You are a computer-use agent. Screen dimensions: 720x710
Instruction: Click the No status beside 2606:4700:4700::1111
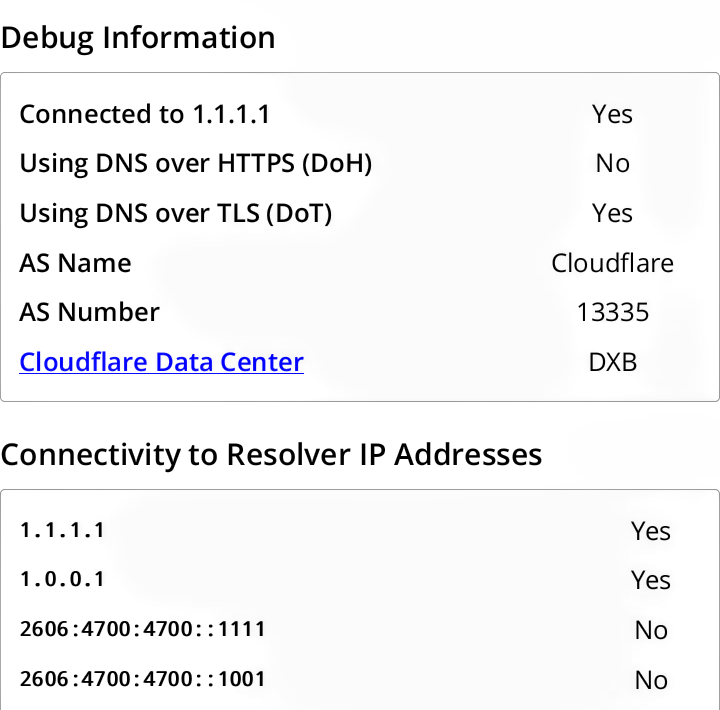(x=650, y=630)
